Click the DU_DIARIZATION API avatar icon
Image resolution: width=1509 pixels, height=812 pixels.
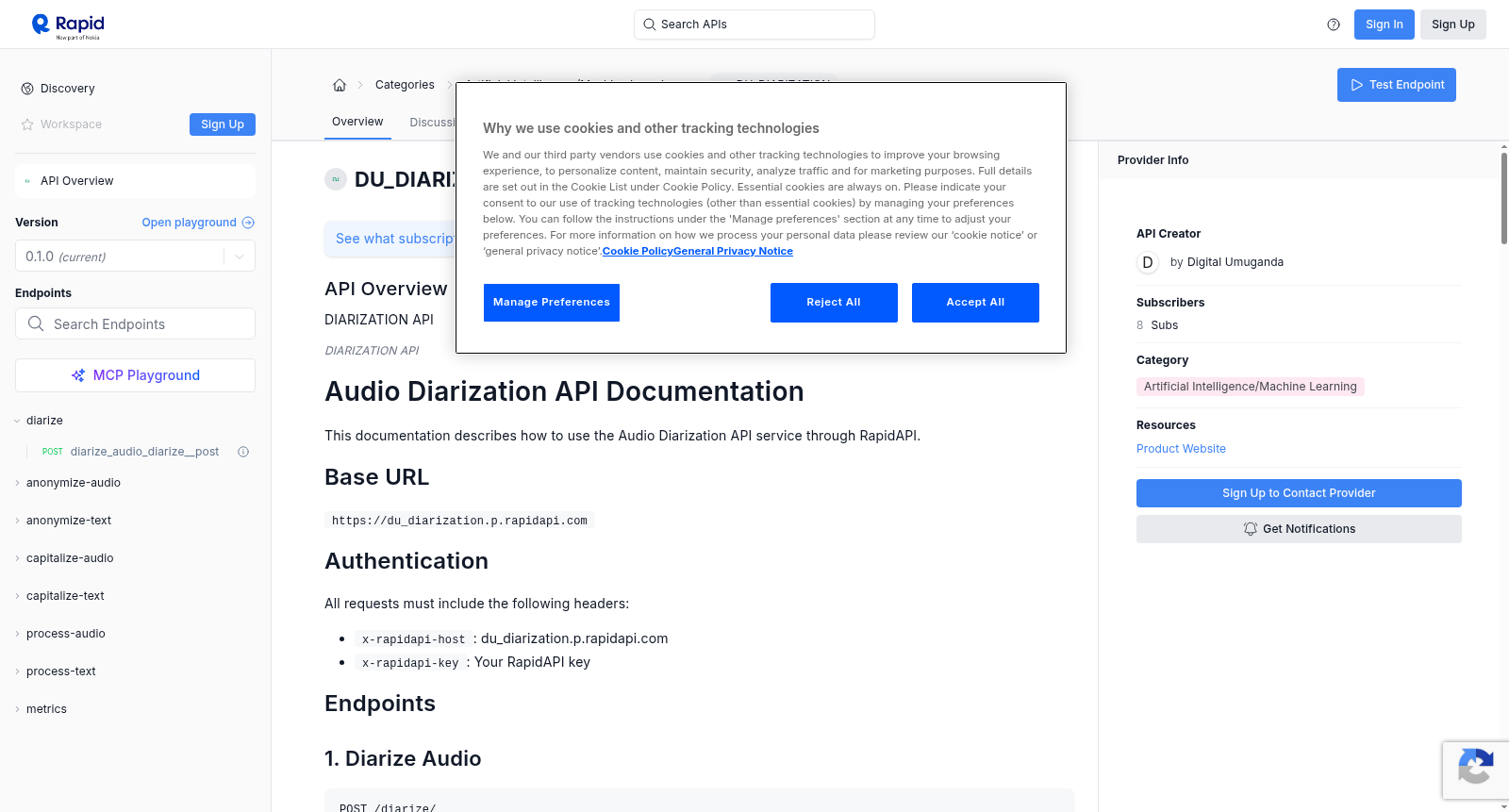(336, 179)
